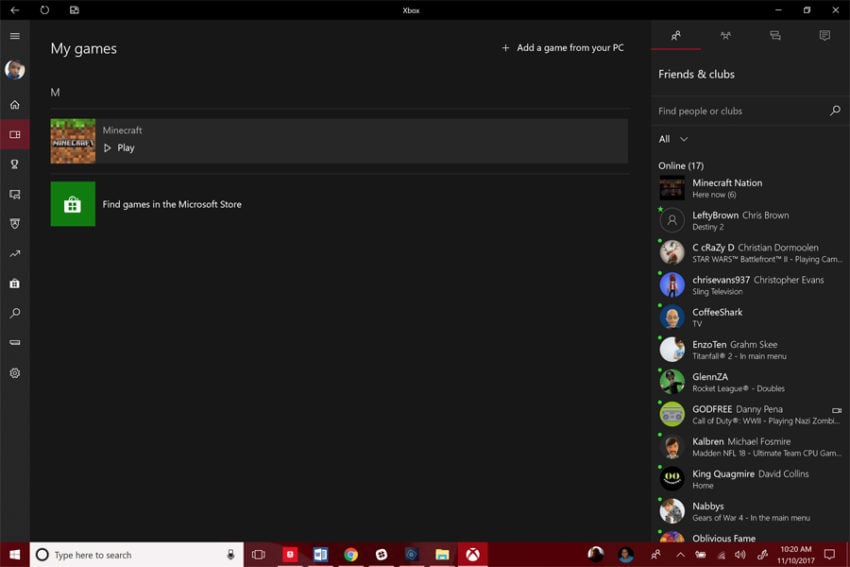The height and width of the screenshot is (567, 850).
Task: Open Search magnifier icon in sidebar
Action: tap(15, 313)
